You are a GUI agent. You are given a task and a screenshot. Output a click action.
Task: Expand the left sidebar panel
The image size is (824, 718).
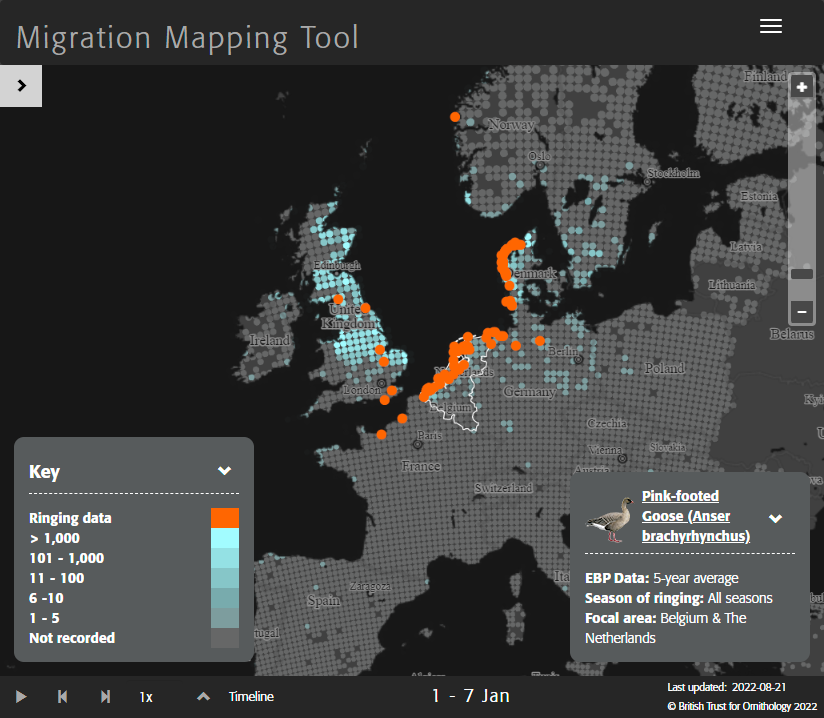tap(20, 86)
